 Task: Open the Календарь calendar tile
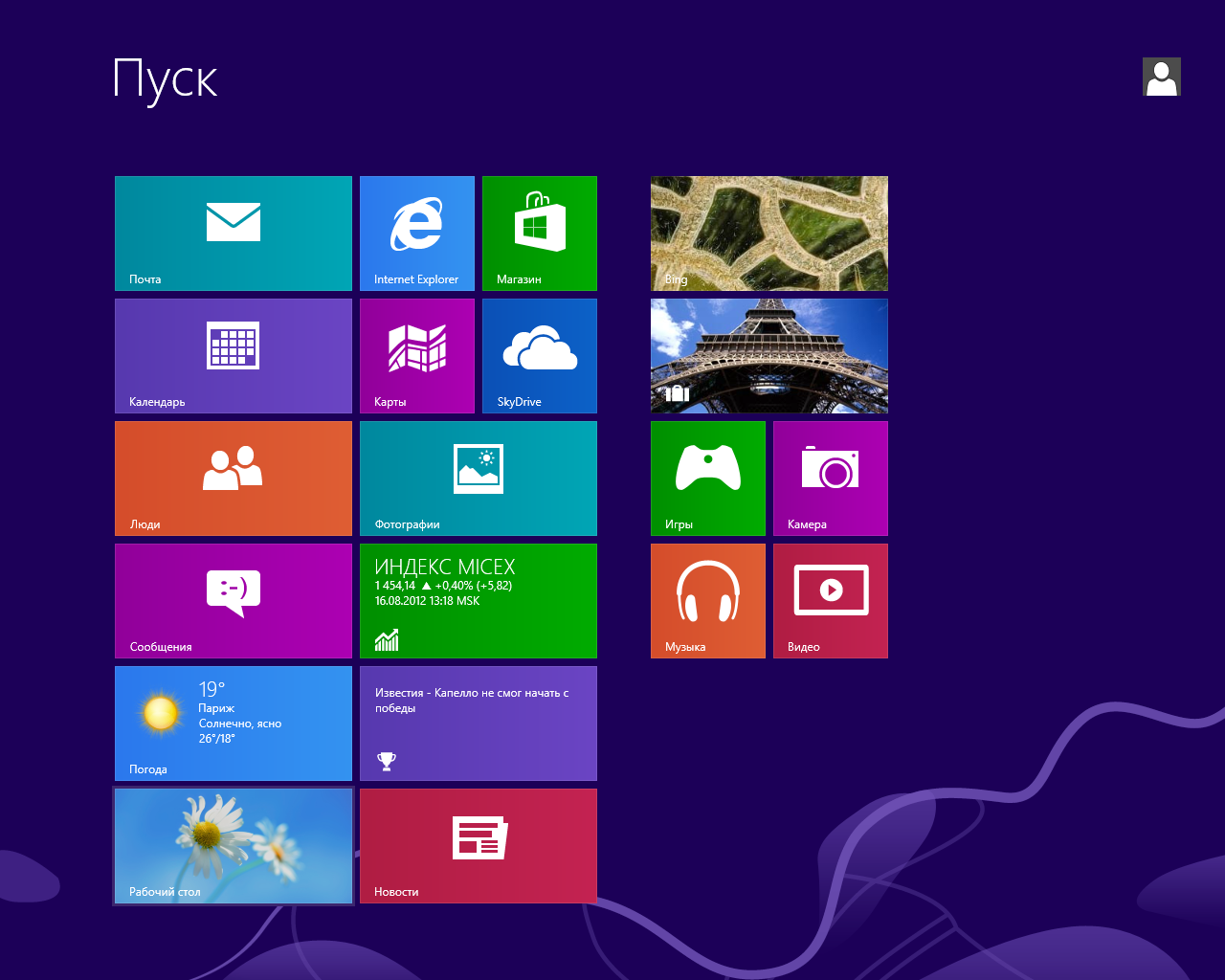coord(234,356)
